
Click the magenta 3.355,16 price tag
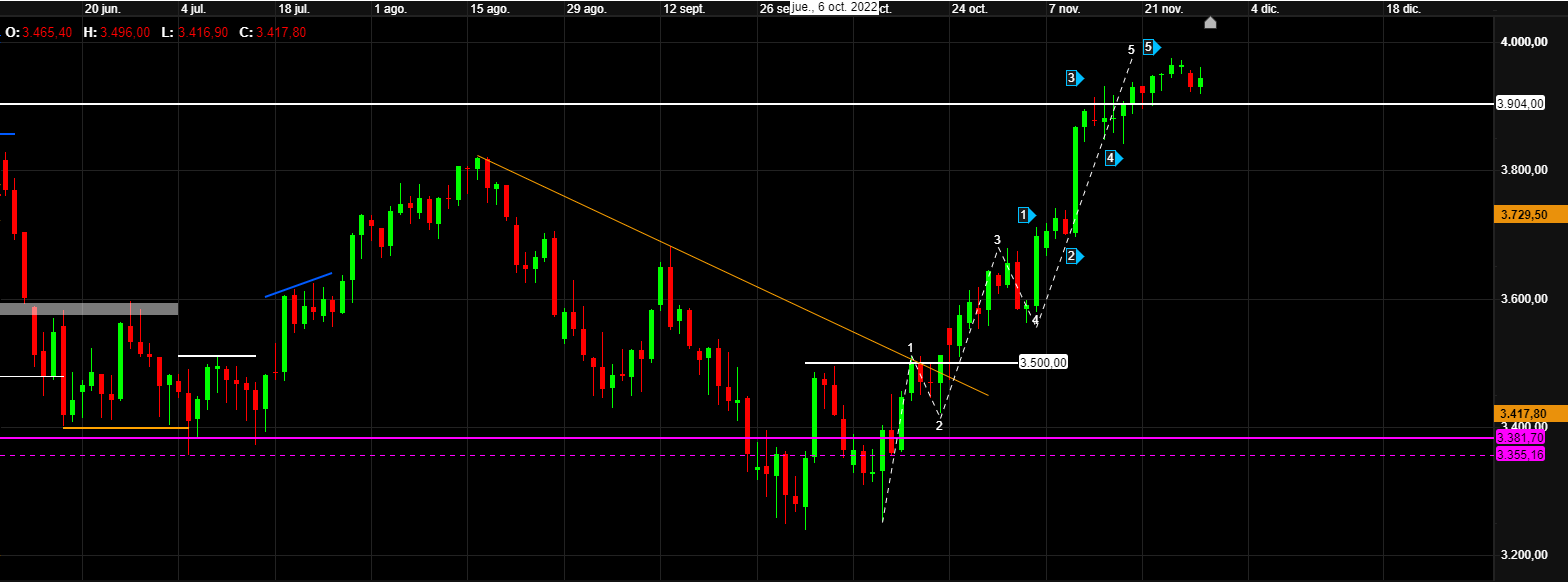(1521, 455)
